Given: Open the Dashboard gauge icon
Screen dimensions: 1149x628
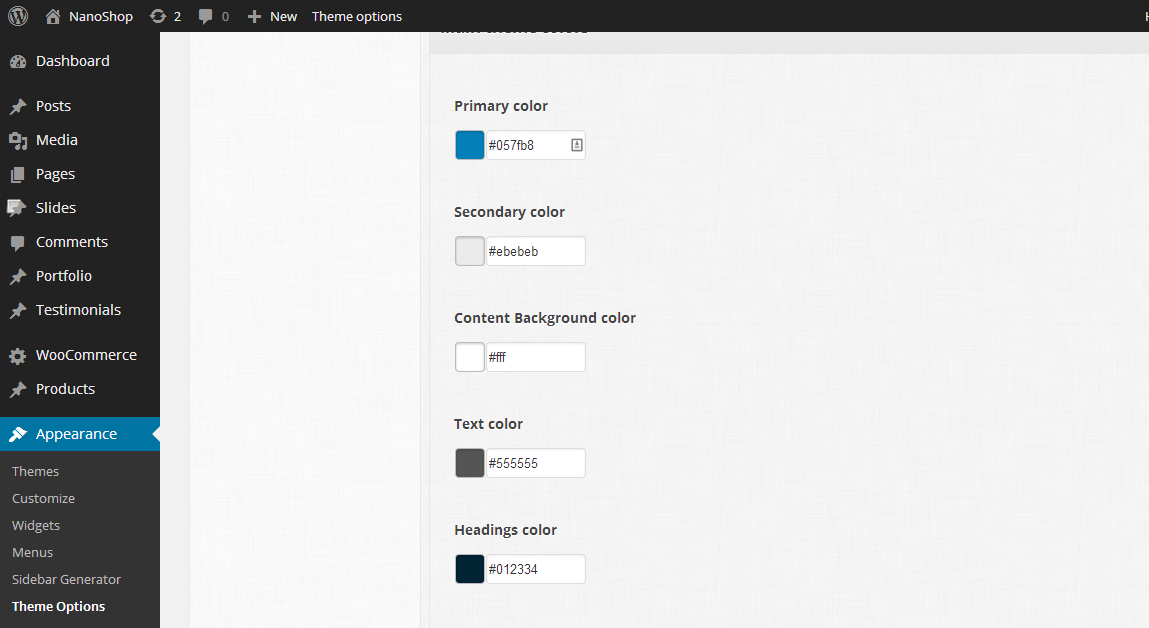Looking at the screenshot, I should click(18, 61).
